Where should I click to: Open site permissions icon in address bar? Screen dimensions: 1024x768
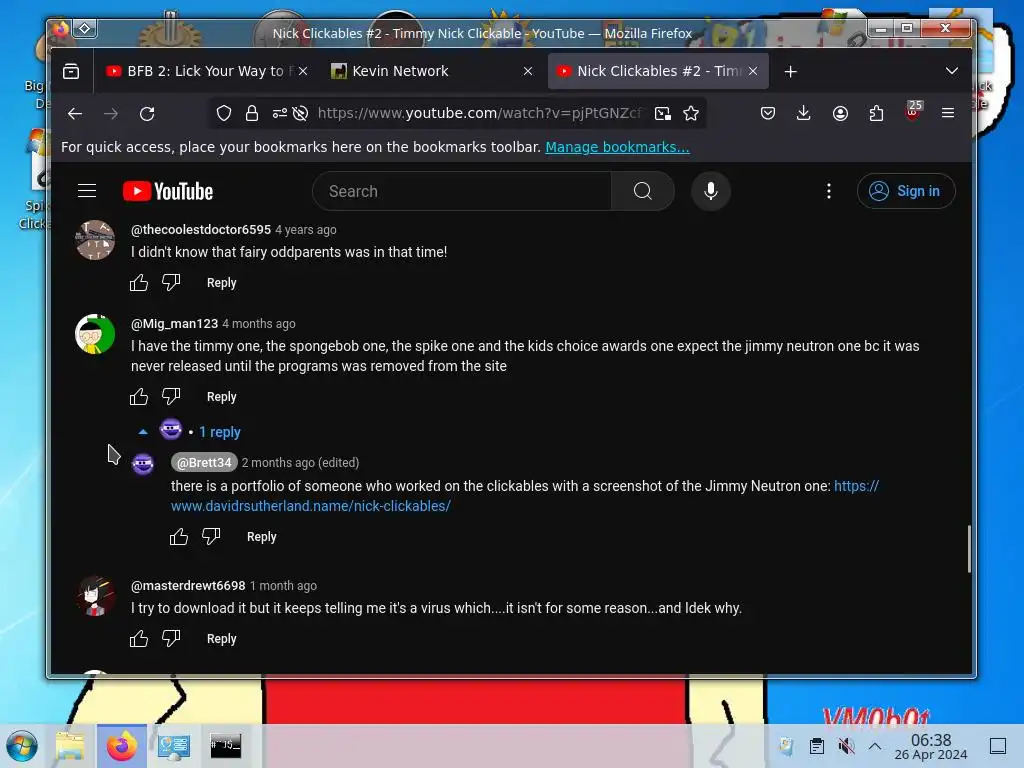280,114
